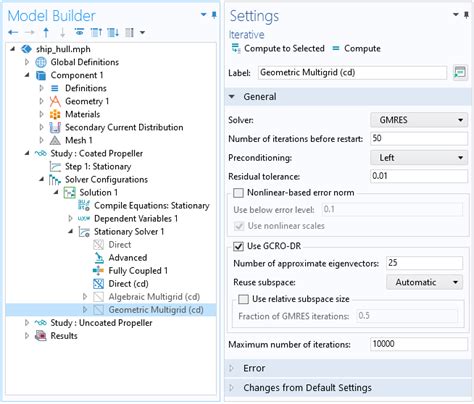Expand the Study: Uncoated Propeller node

[x=27, y=323]
